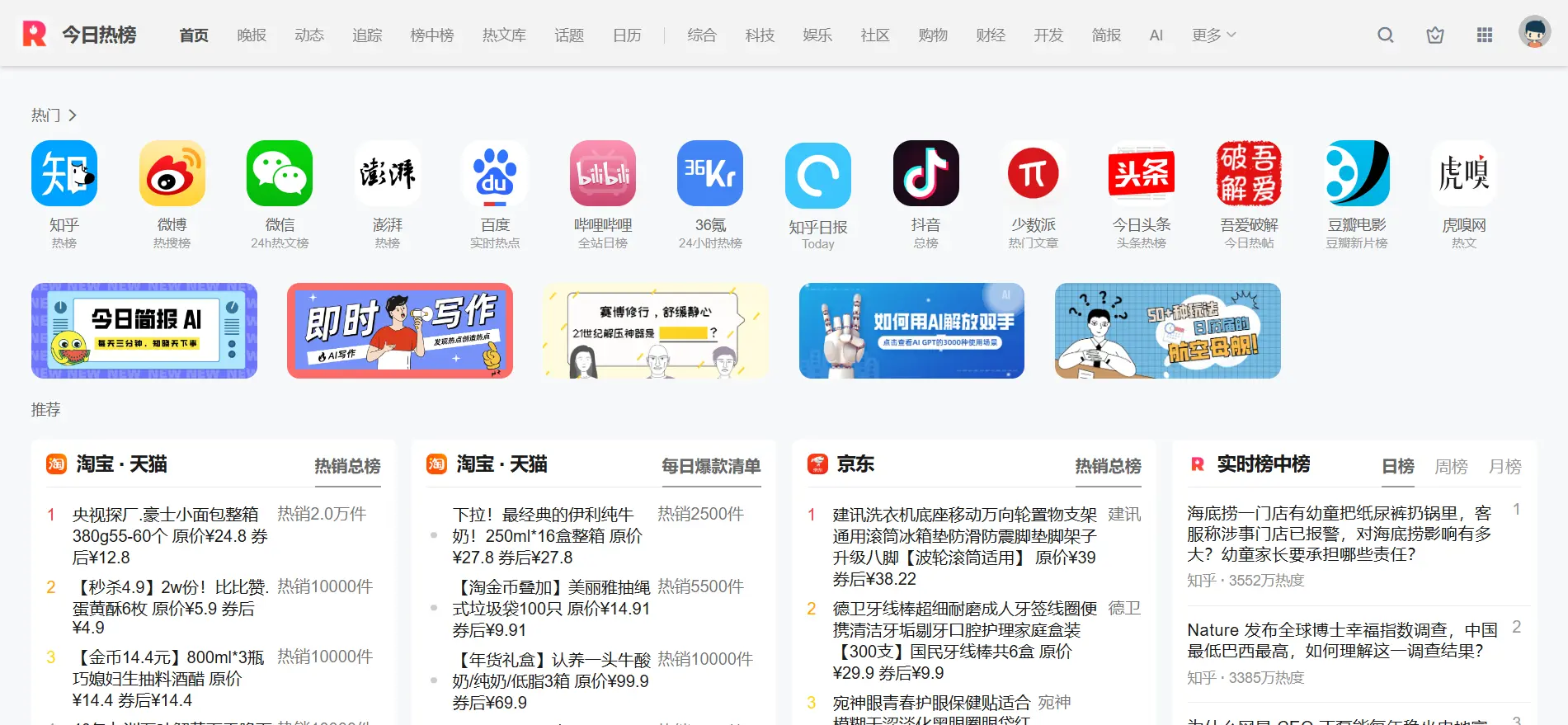Image resolution: width=1568 pixels, height=725 pixels.
Task: Switch to the 周榜 tab in 实时榜中榜
Action: pyautogui.click(x=1451, y=466)
